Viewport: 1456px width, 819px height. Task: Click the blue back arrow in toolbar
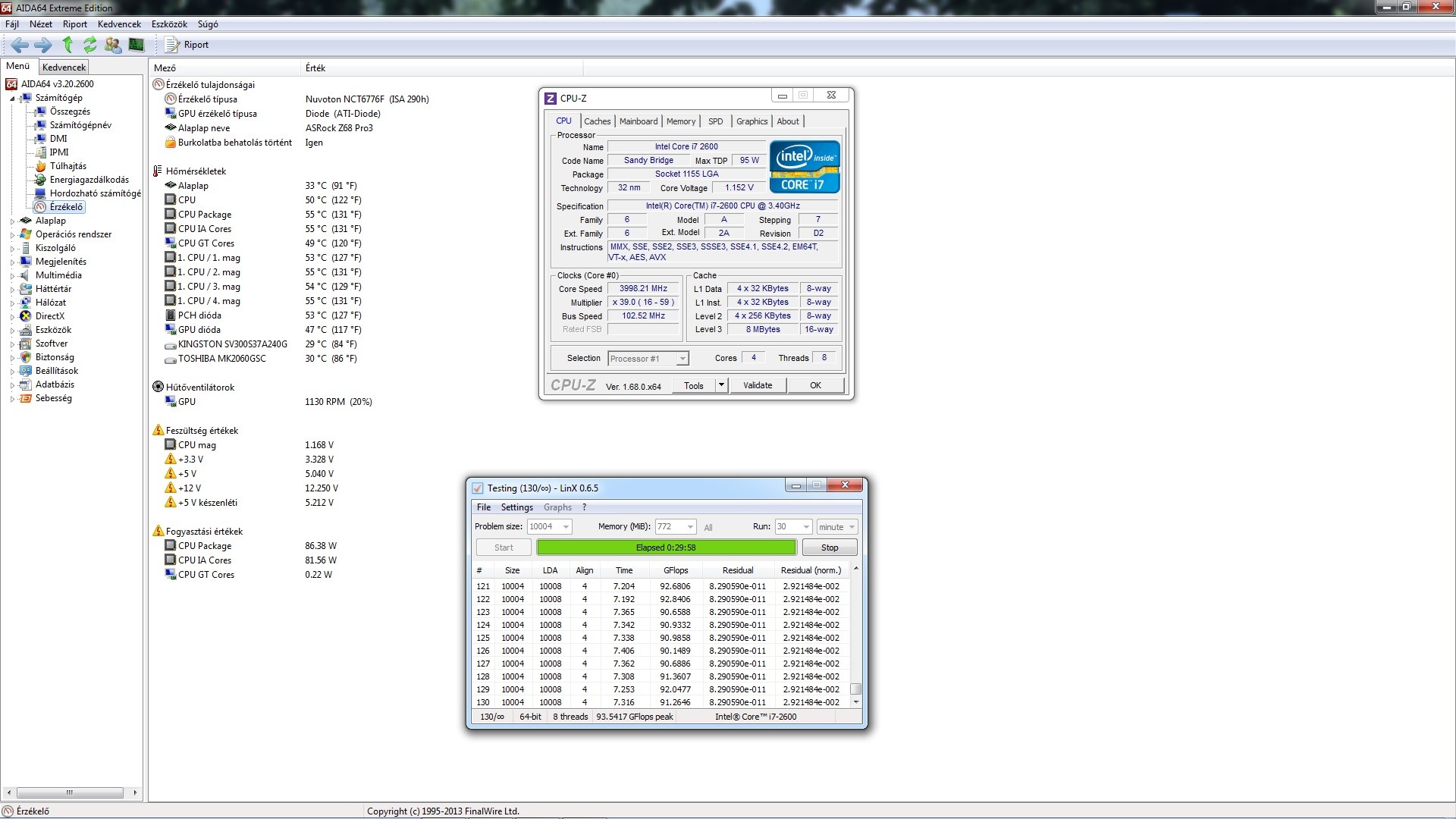pos(20,45)
